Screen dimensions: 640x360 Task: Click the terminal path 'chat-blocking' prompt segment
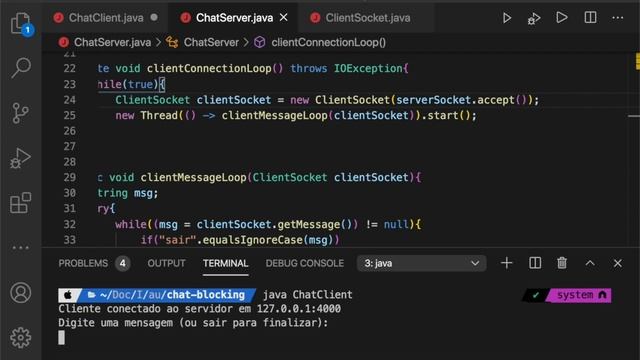[205, 295]
